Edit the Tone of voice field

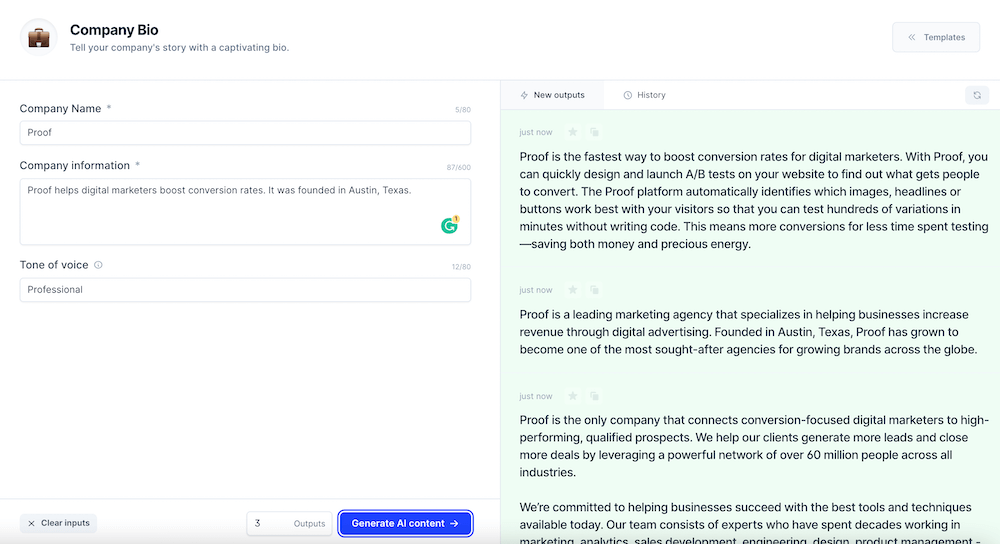pyautogui.click(x=245, y=290)
